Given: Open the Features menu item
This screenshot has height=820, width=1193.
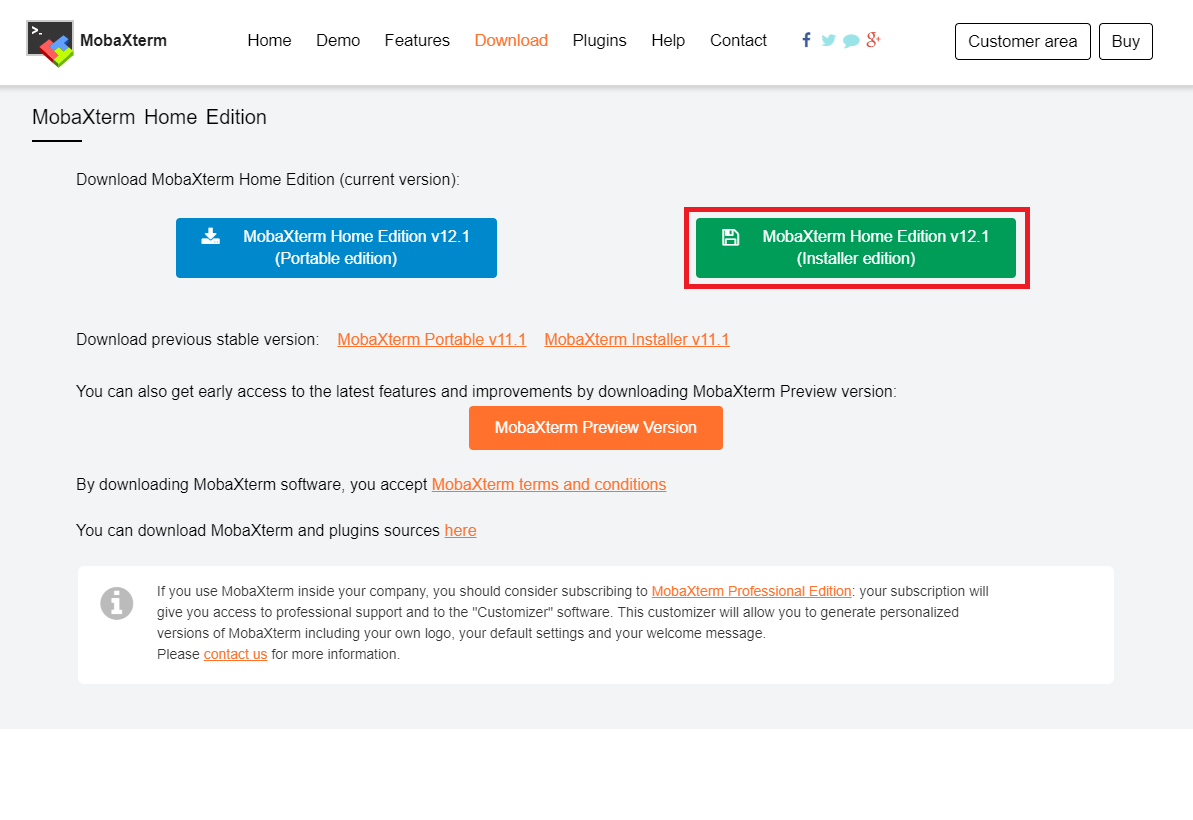Looking at the screenshot, I should point(417,40).
